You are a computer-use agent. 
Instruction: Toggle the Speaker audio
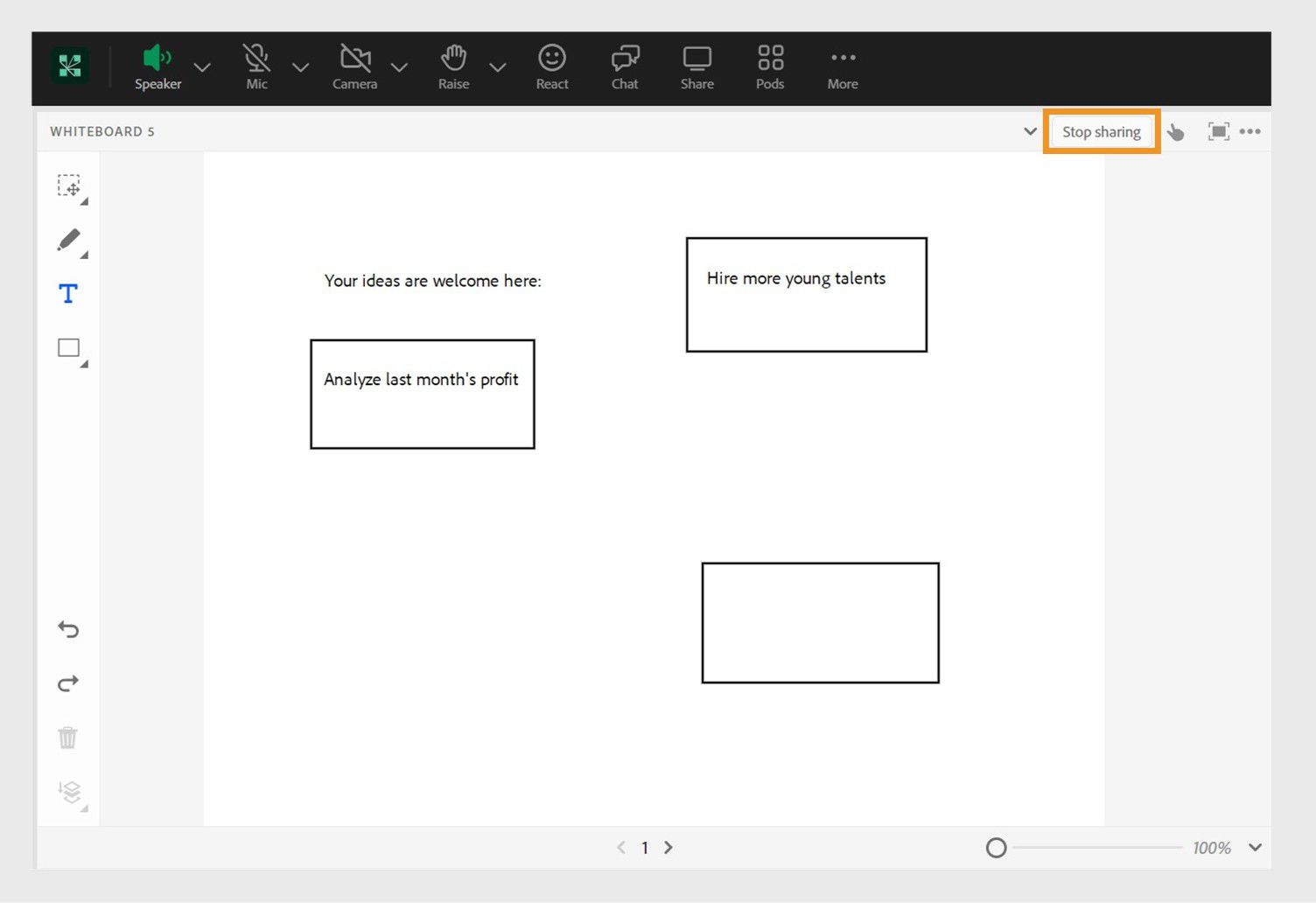pyautogui.click(x=157, y=67)
